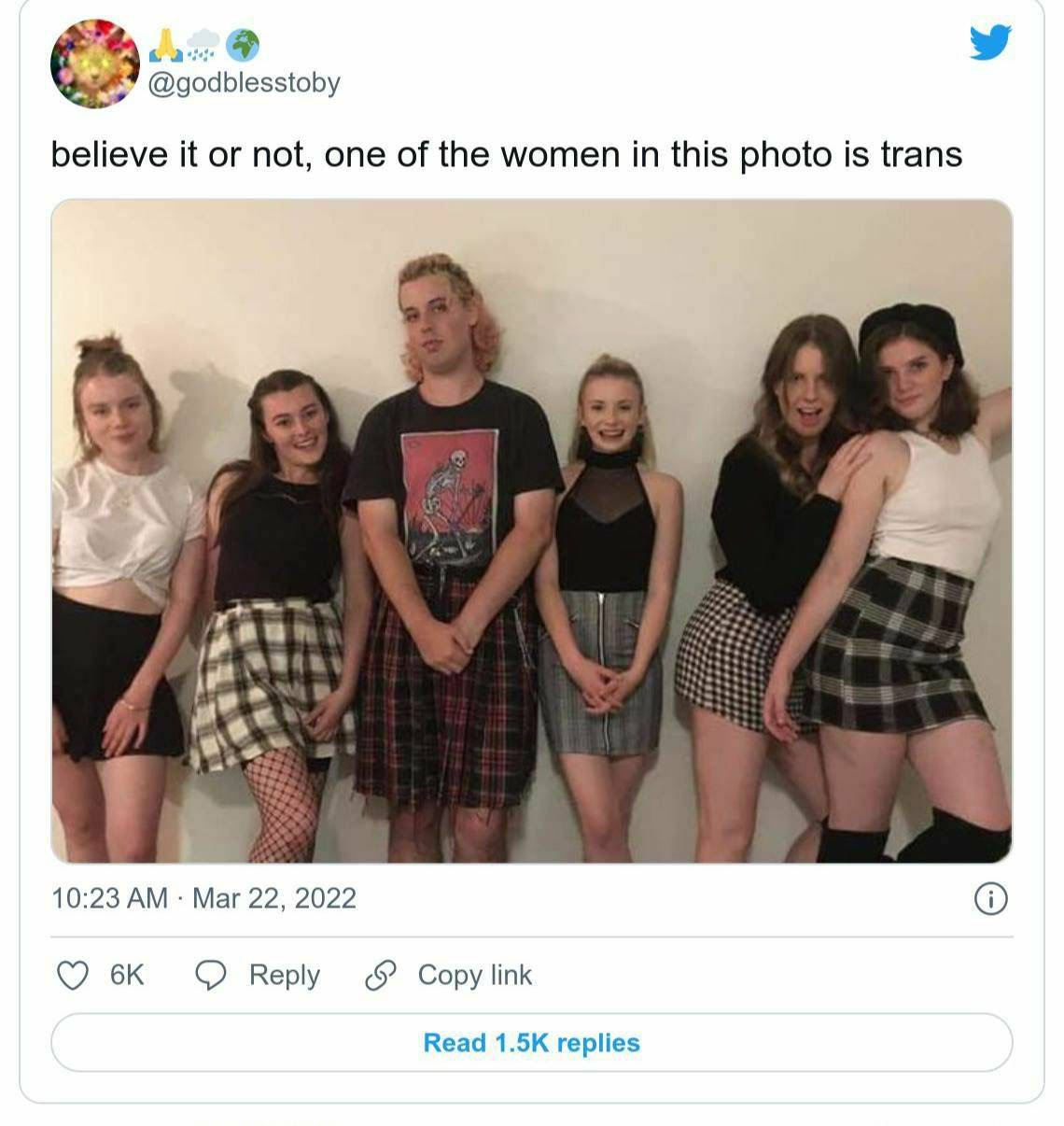The image size is (1064, 1126).
Task: Click the heart like icon
Action: [73, 976]
